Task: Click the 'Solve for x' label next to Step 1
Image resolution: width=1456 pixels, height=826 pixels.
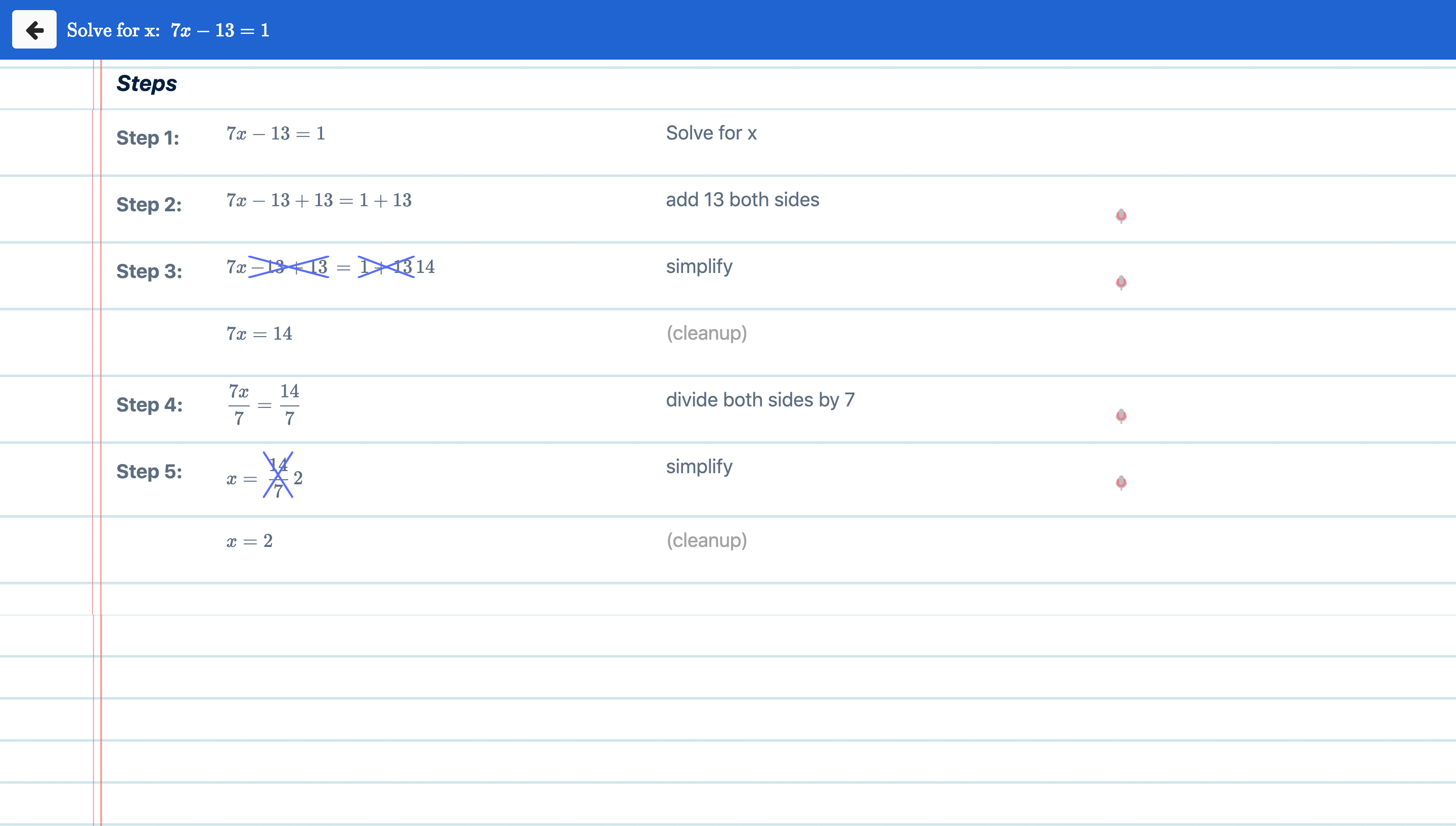Action: click(x=711, y=133)
